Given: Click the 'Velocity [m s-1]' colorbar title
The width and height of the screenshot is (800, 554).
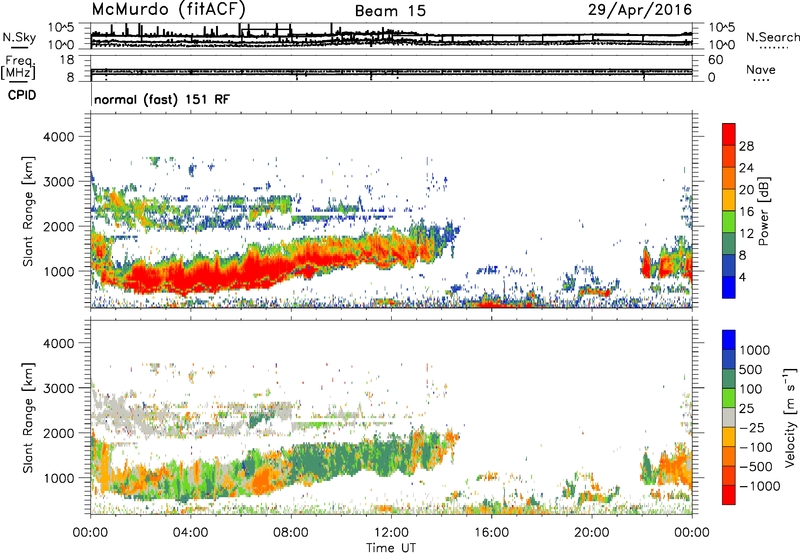Looking at the screenshot, I should [790, 417].
